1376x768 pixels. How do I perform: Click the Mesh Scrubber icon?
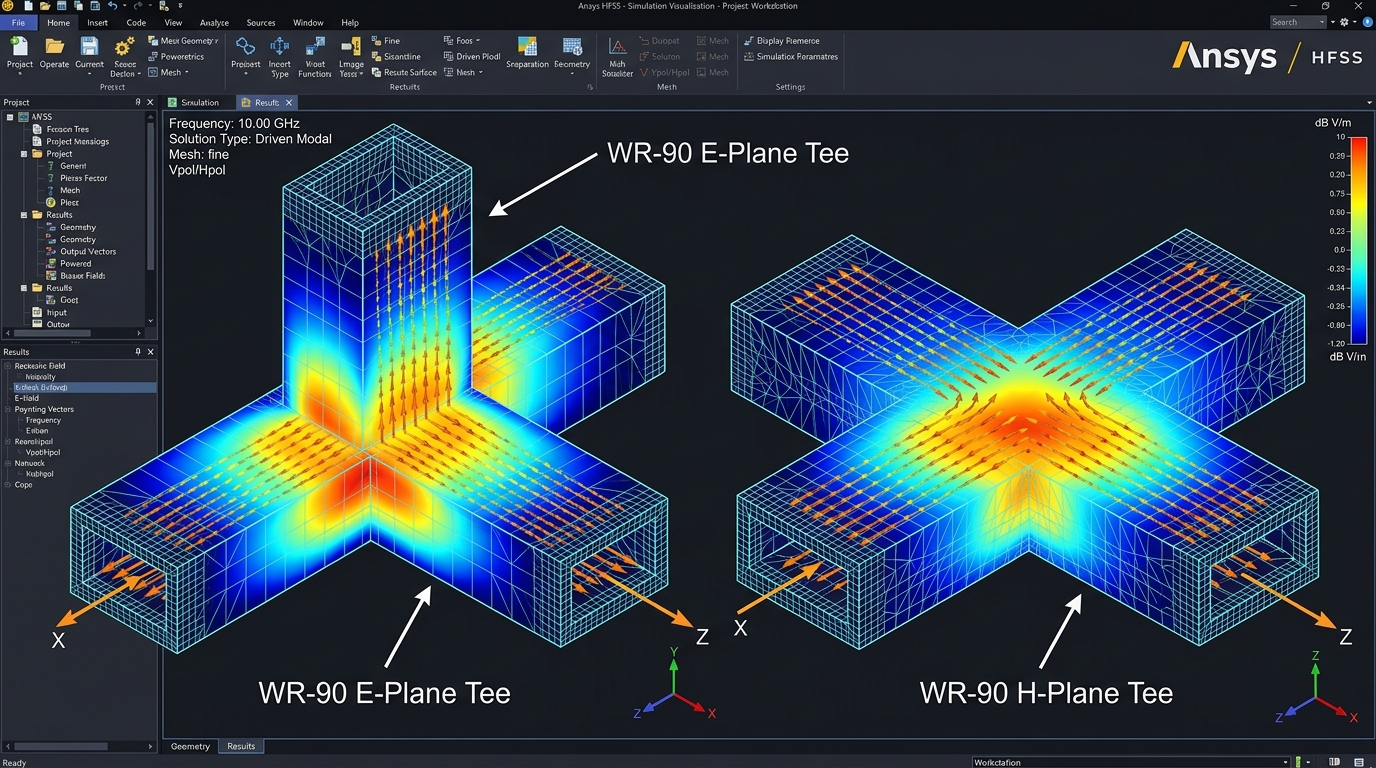[x=617, y=48]
